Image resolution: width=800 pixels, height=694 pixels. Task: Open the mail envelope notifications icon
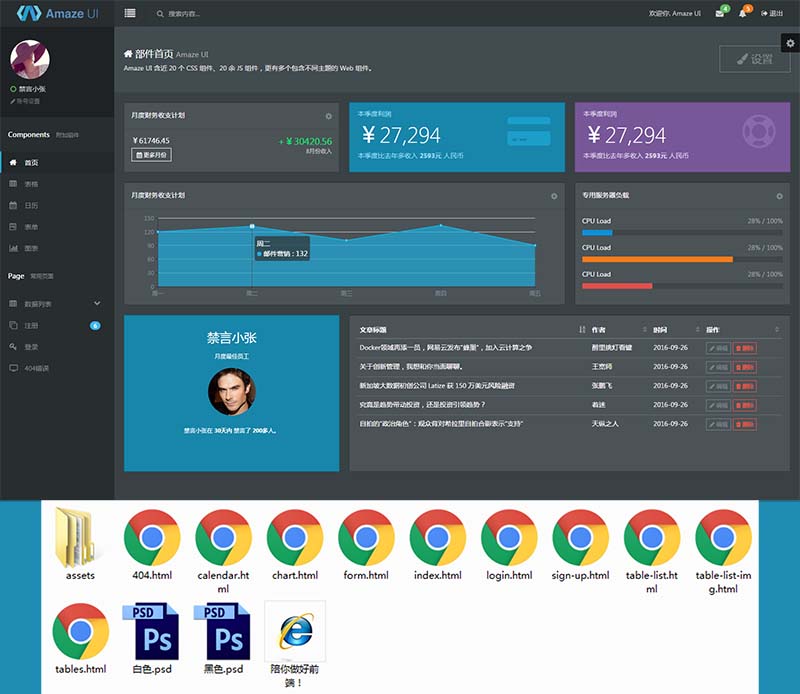point(719,14)
